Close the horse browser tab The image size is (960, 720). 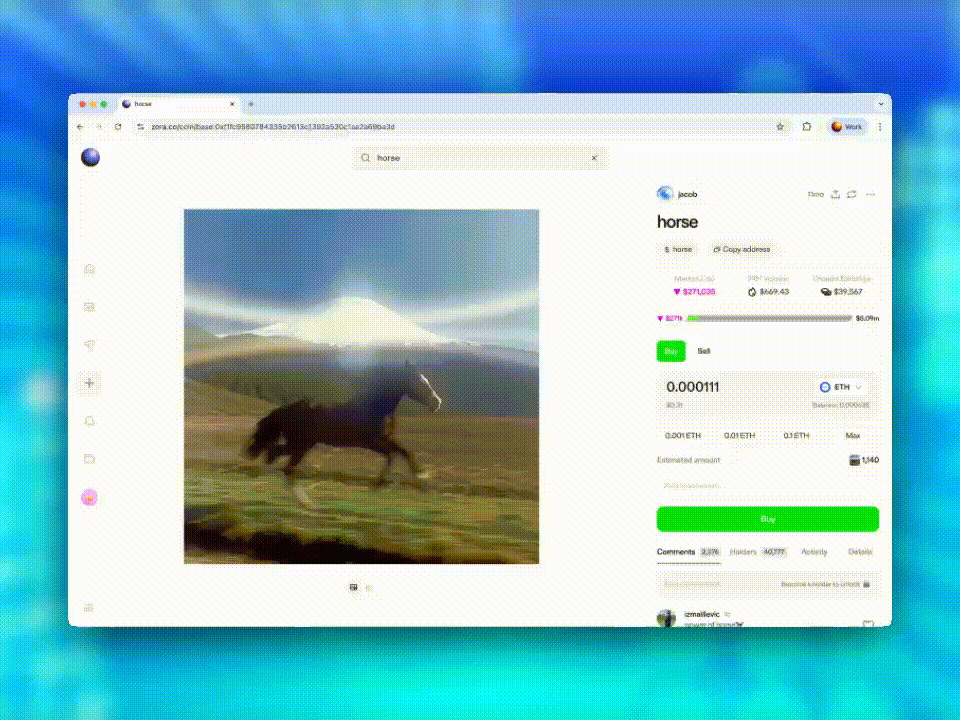pyautogui.click(x=232, y=104)
